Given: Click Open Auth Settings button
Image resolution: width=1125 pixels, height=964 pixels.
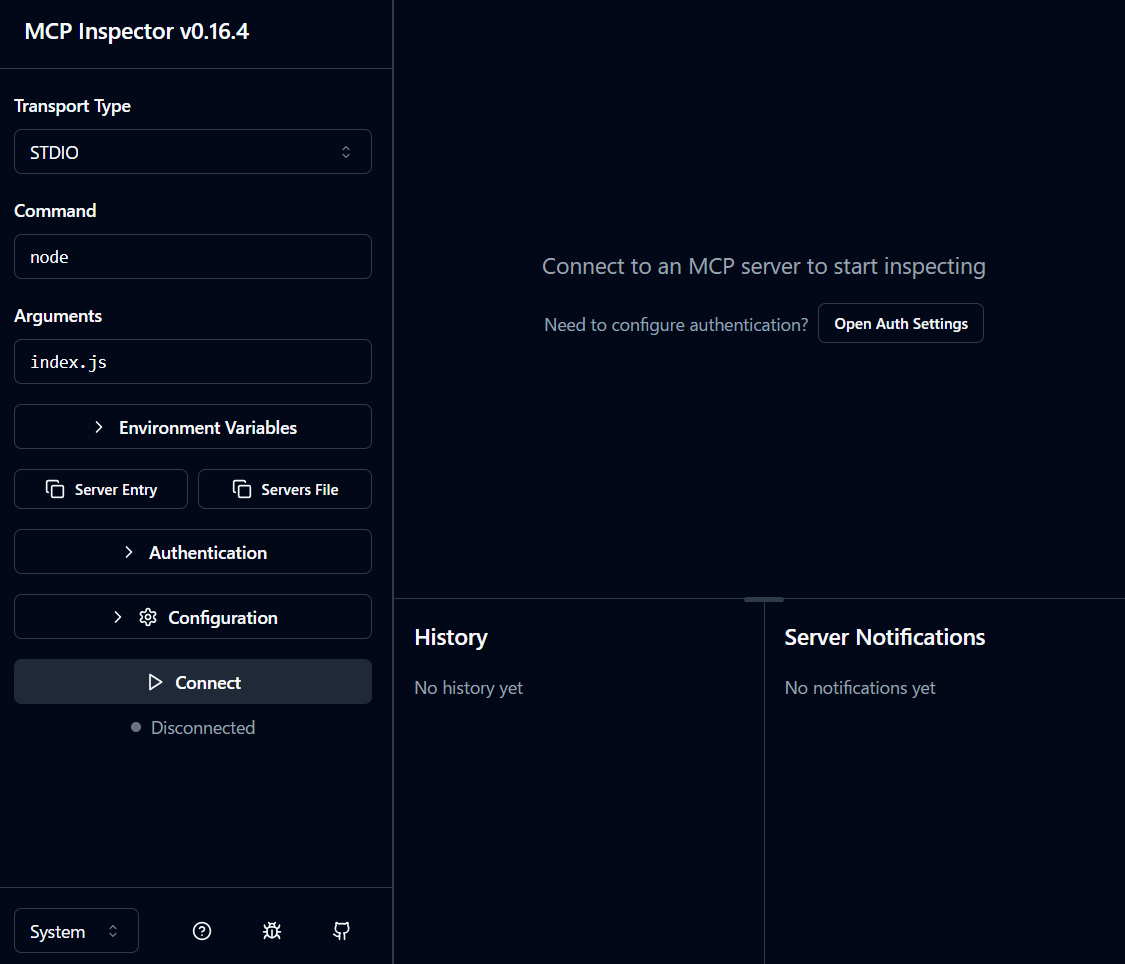Looking at the screenshot, I should 900,323.
